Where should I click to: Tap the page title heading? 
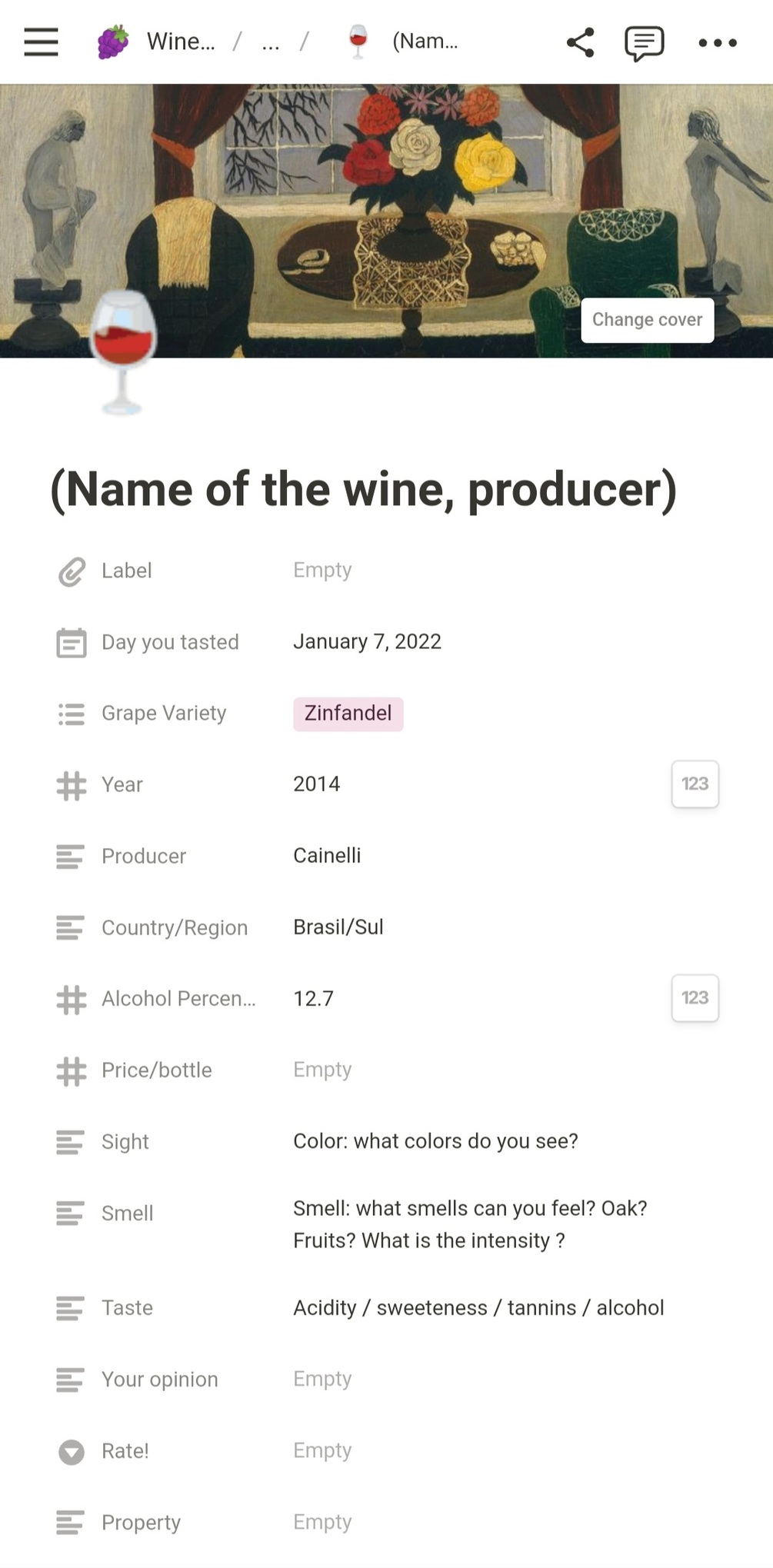[x=363, y=490]
